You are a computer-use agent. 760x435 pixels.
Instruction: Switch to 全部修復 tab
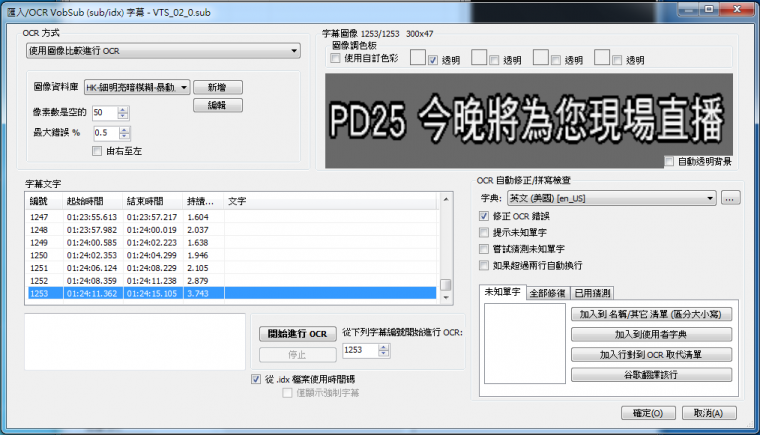click(x=548, y=293)
